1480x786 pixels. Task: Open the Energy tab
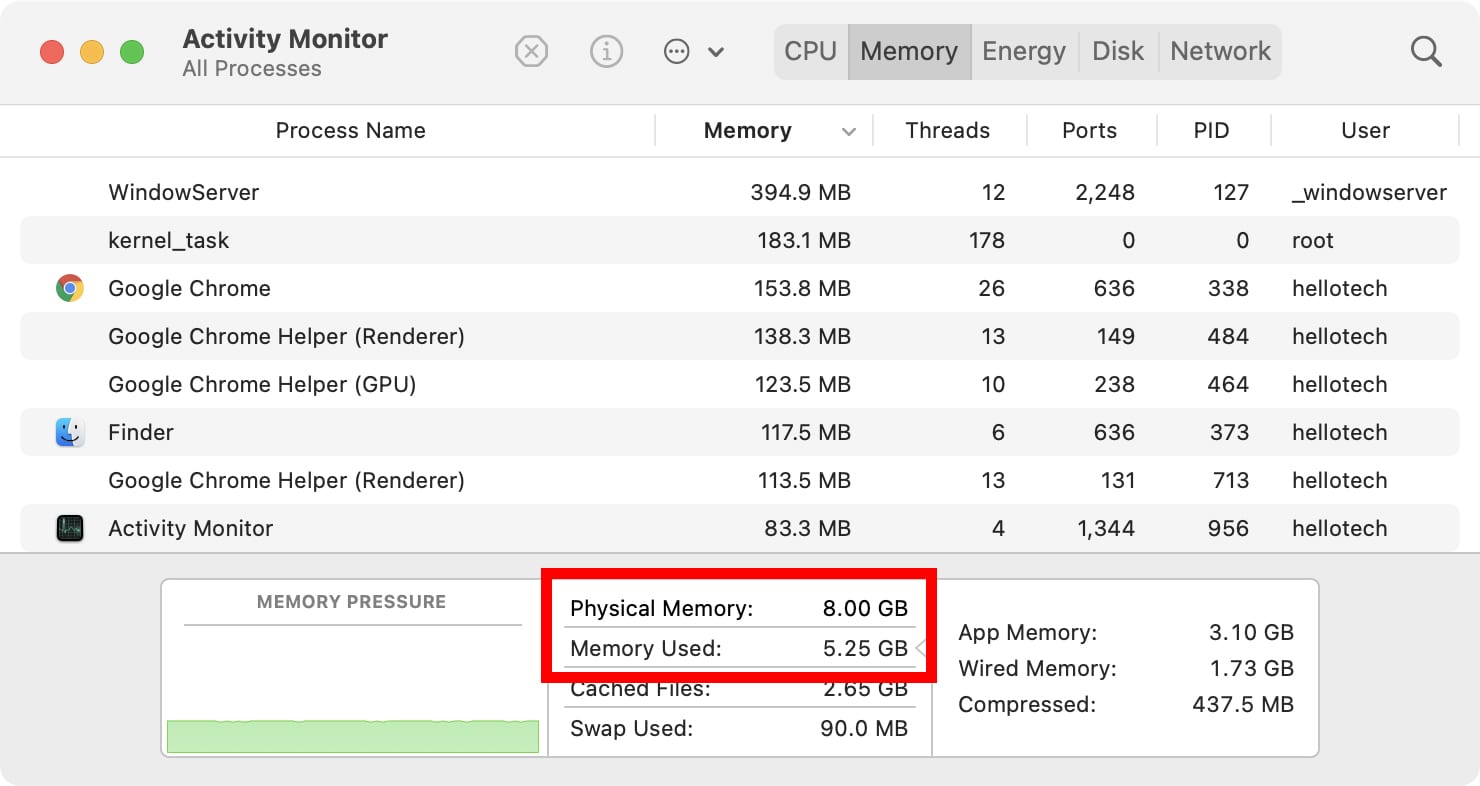(x=1023, y=51)
